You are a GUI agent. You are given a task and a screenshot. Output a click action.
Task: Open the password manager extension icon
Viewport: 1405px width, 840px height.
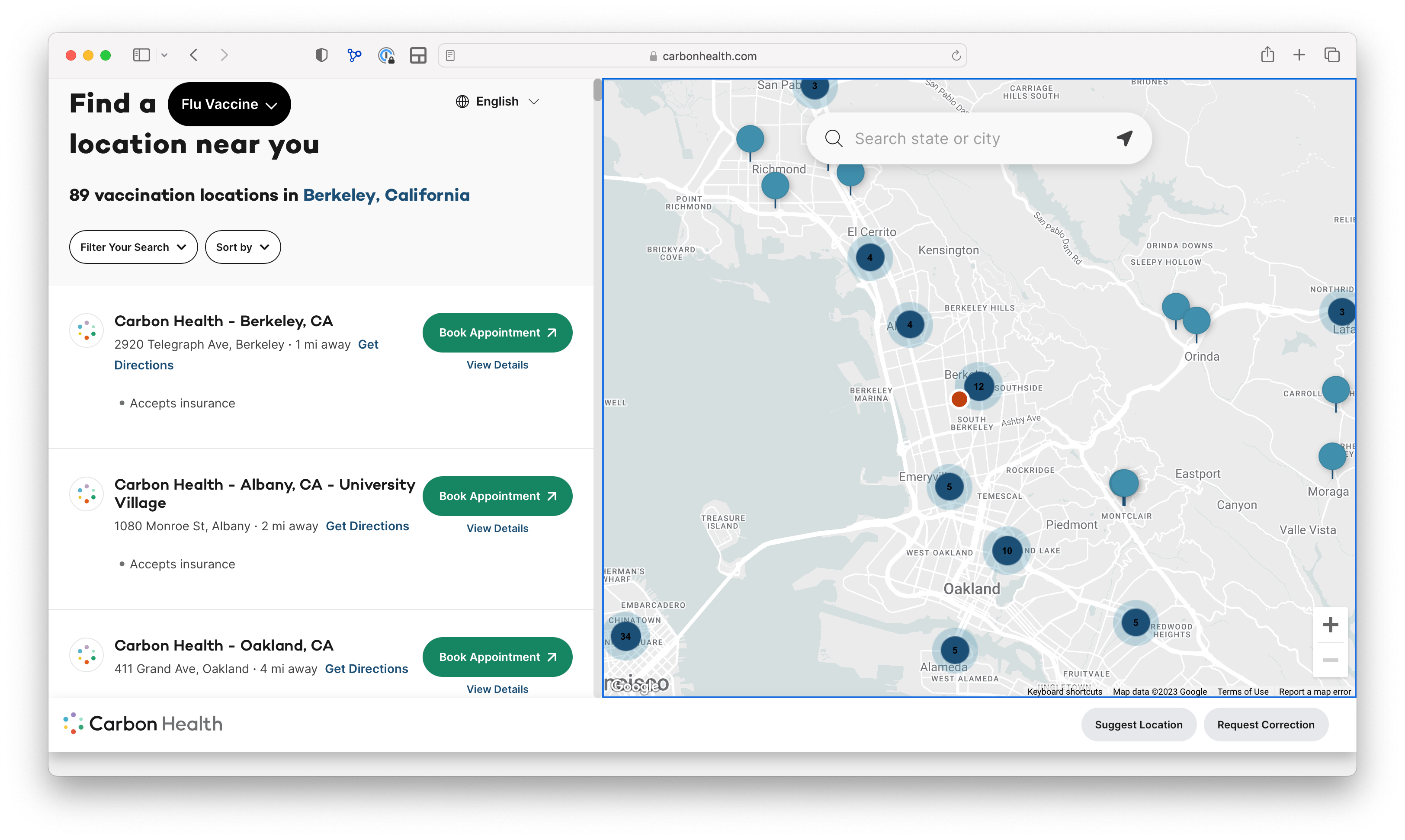pos(386,55)
